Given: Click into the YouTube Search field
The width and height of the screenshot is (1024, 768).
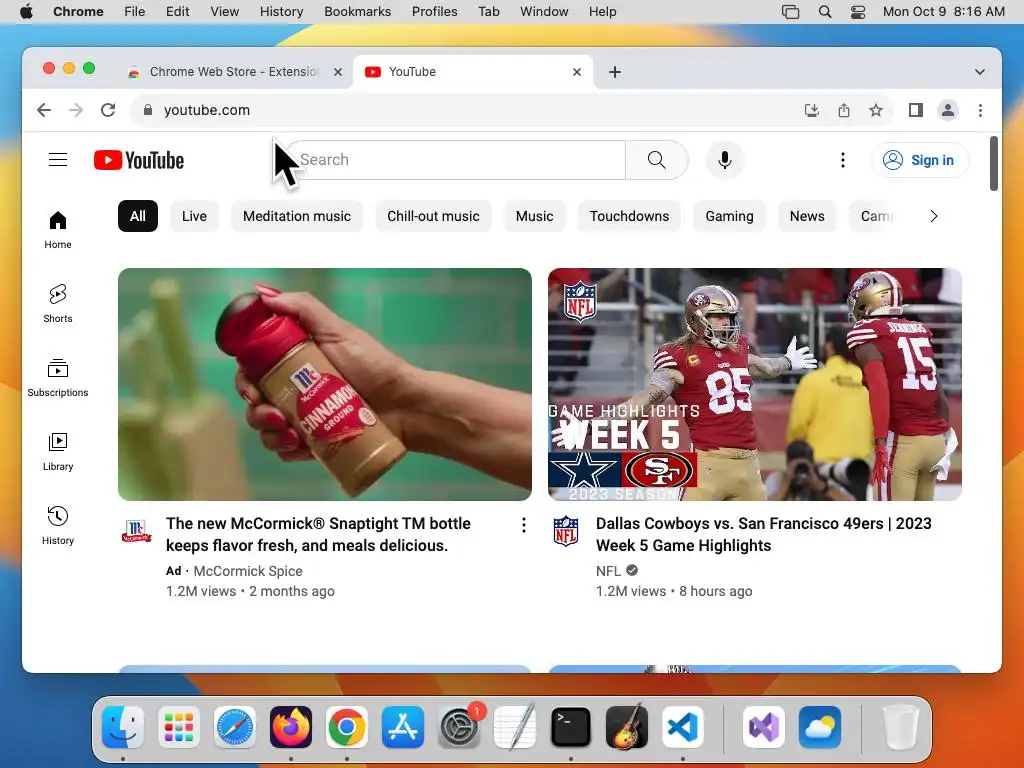Looking at the screenshot, I should [457, 160].
